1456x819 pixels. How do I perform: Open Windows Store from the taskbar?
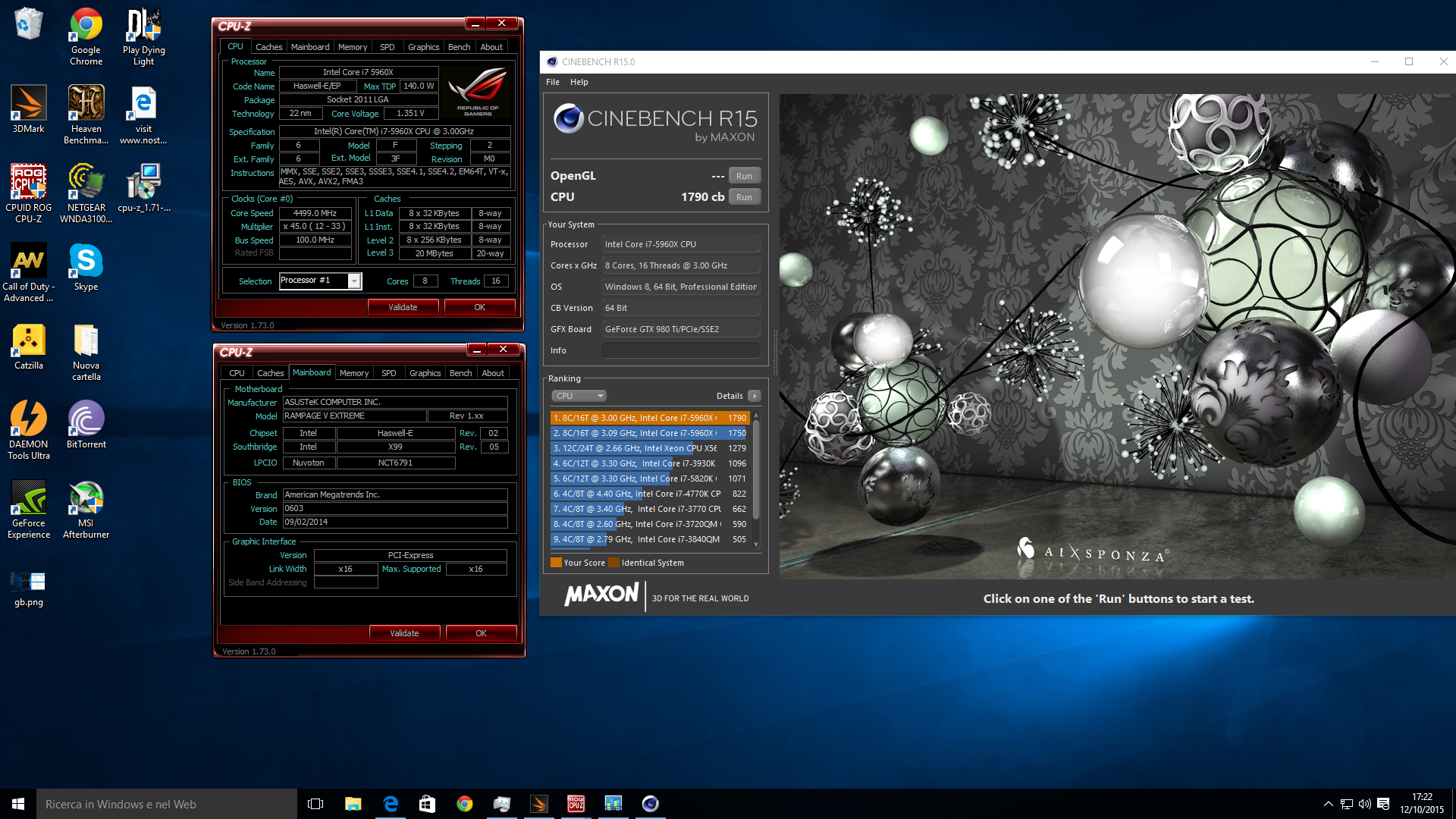pos(427,804)
